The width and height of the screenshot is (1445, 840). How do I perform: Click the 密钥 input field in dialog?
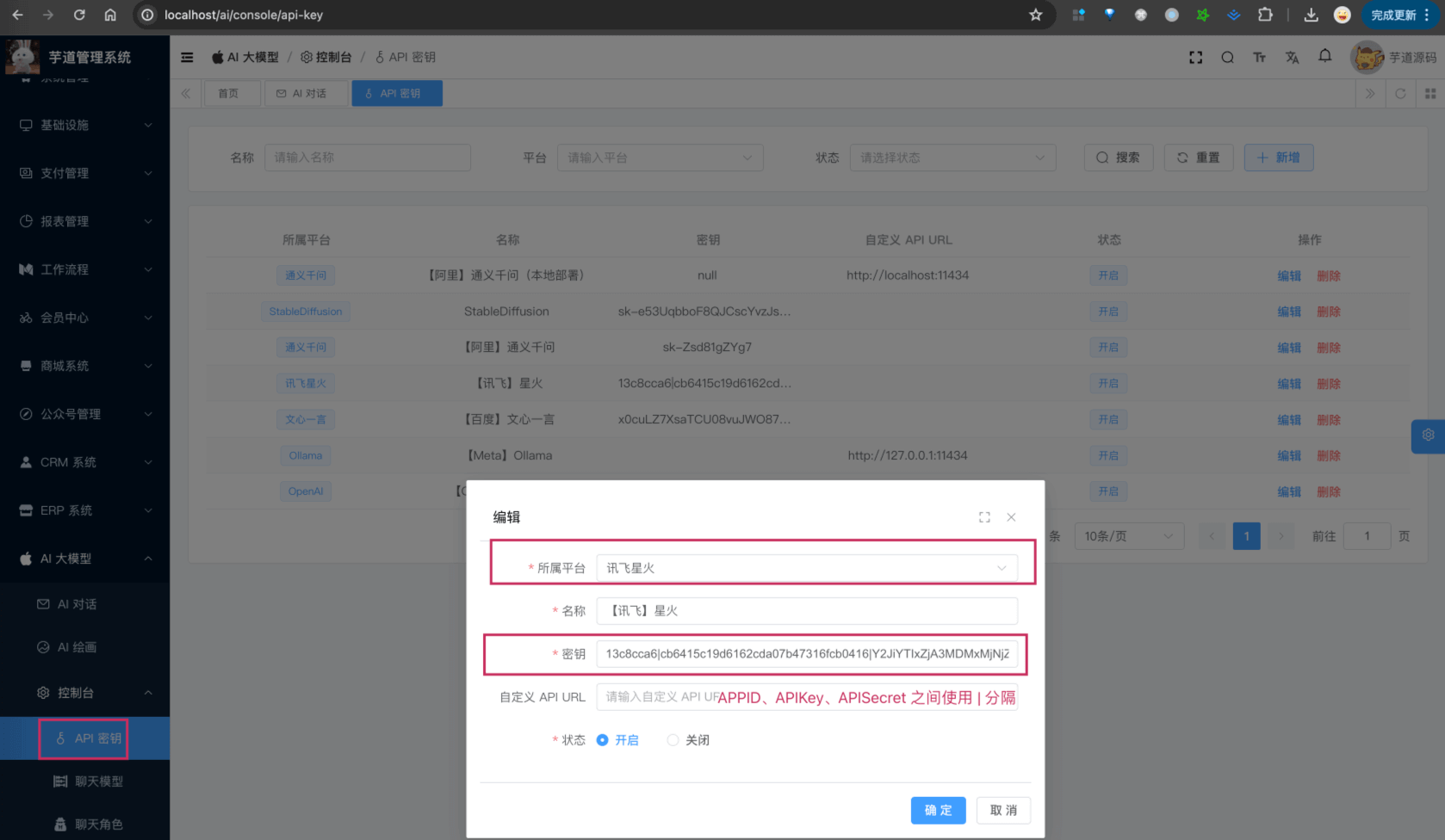pos(806,654)
